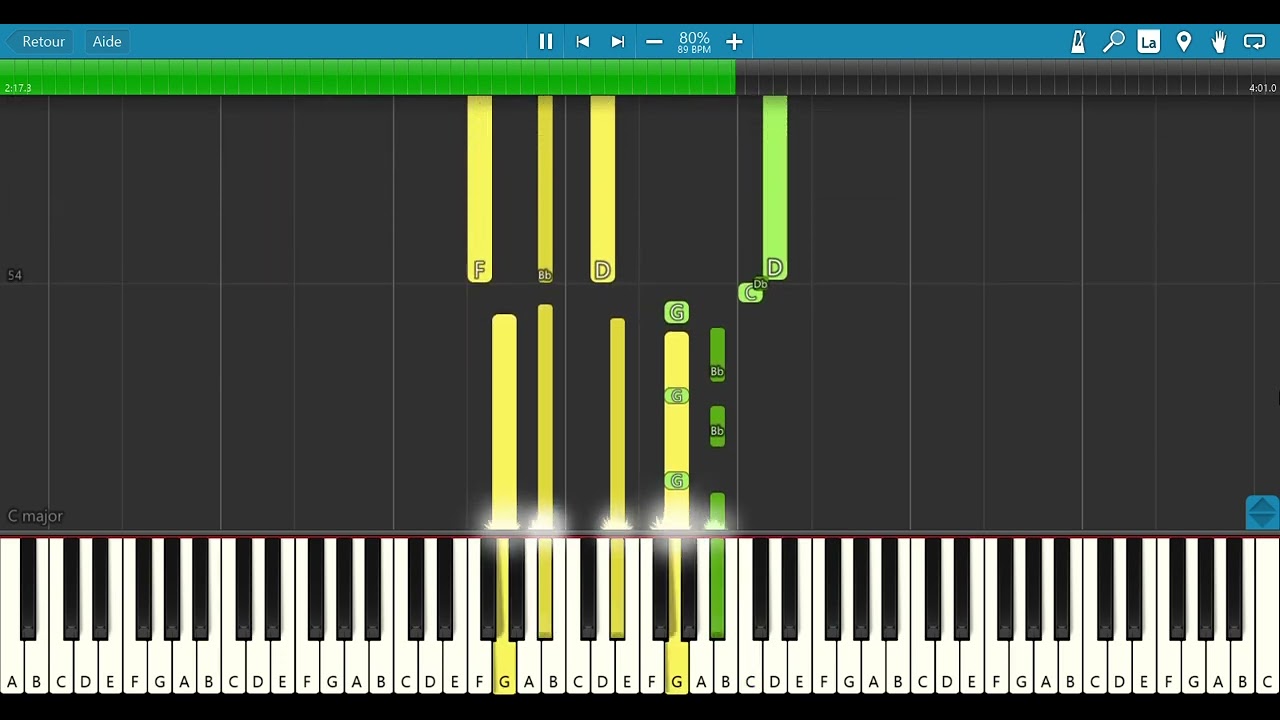
Task: Open the zoom magnifier tool
Action: coord(1113,42)
